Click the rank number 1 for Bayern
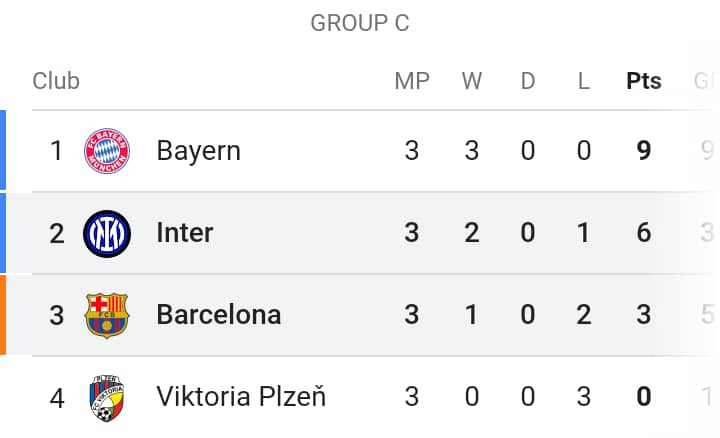 point(57,151)
